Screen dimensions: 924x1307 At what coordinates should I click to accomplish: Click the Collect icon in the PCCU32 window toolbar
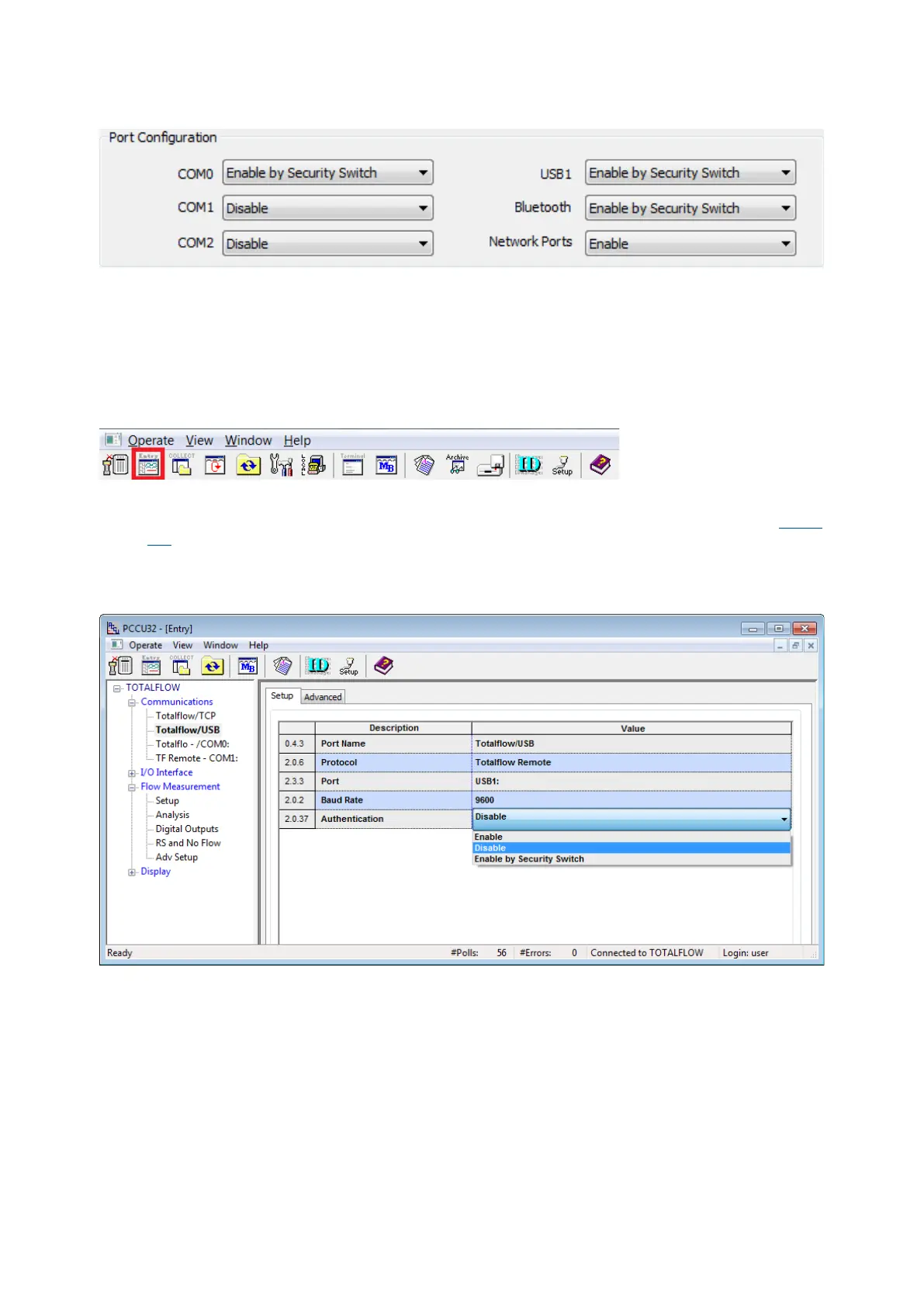182,665
